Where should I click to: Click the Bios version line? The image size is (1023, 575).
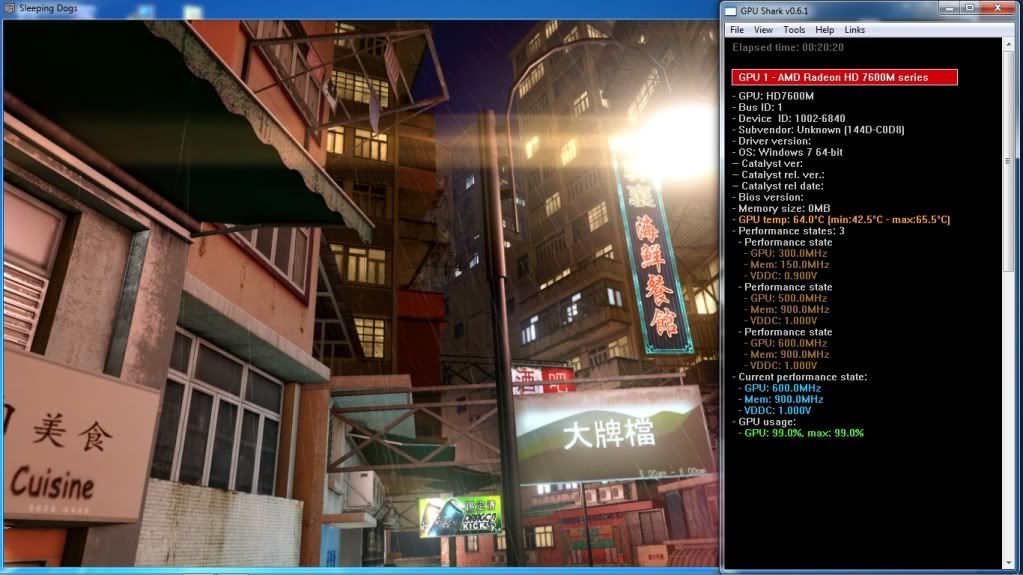pyautogui.click(x=767, y=197)
